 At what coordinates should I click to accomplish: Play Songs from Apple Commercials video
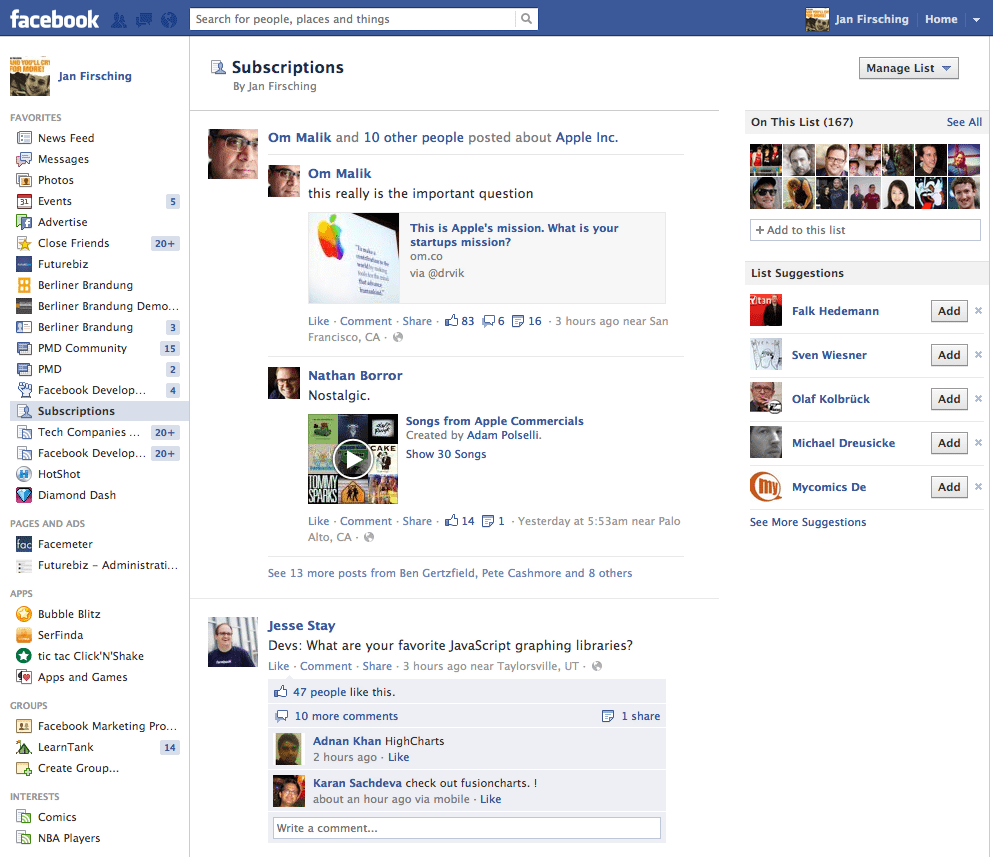(353, 459)
